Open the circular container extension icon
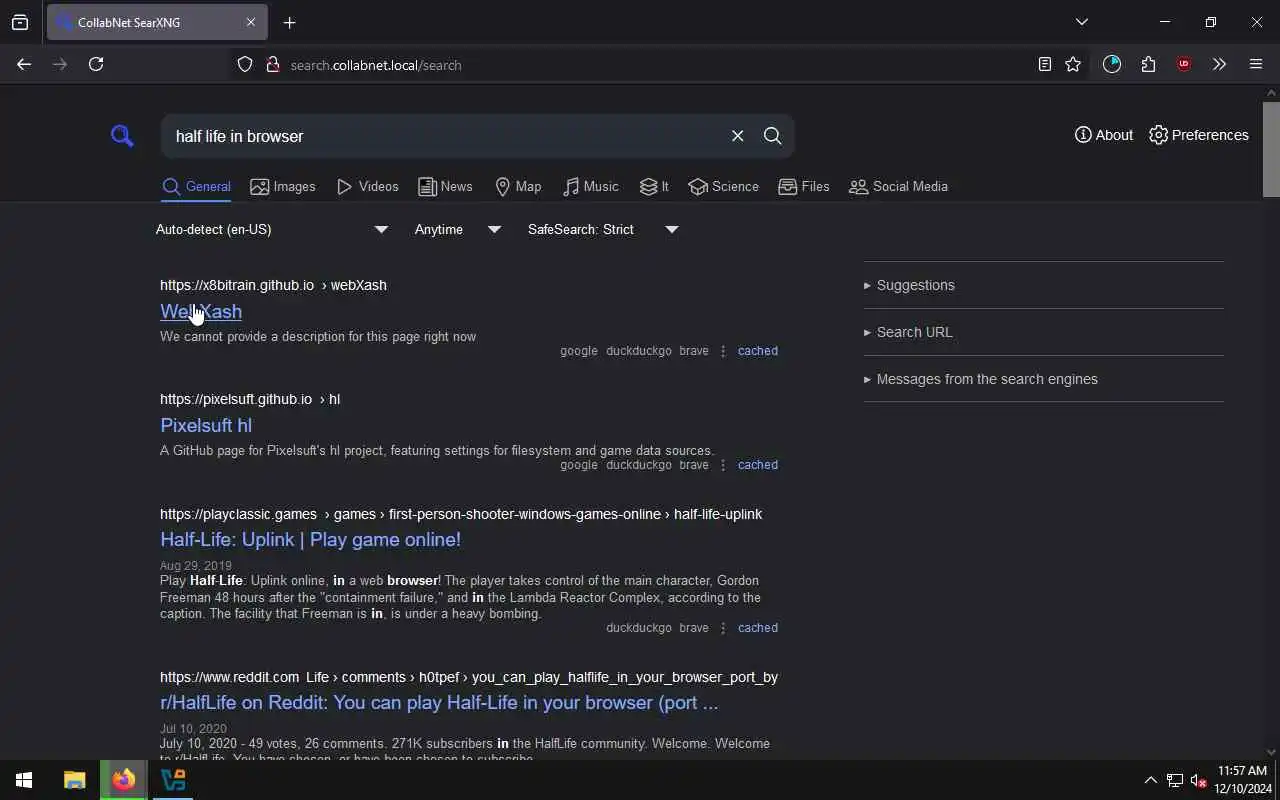The height and width of the screenshot is (800, 1280). pos(1112,64)
